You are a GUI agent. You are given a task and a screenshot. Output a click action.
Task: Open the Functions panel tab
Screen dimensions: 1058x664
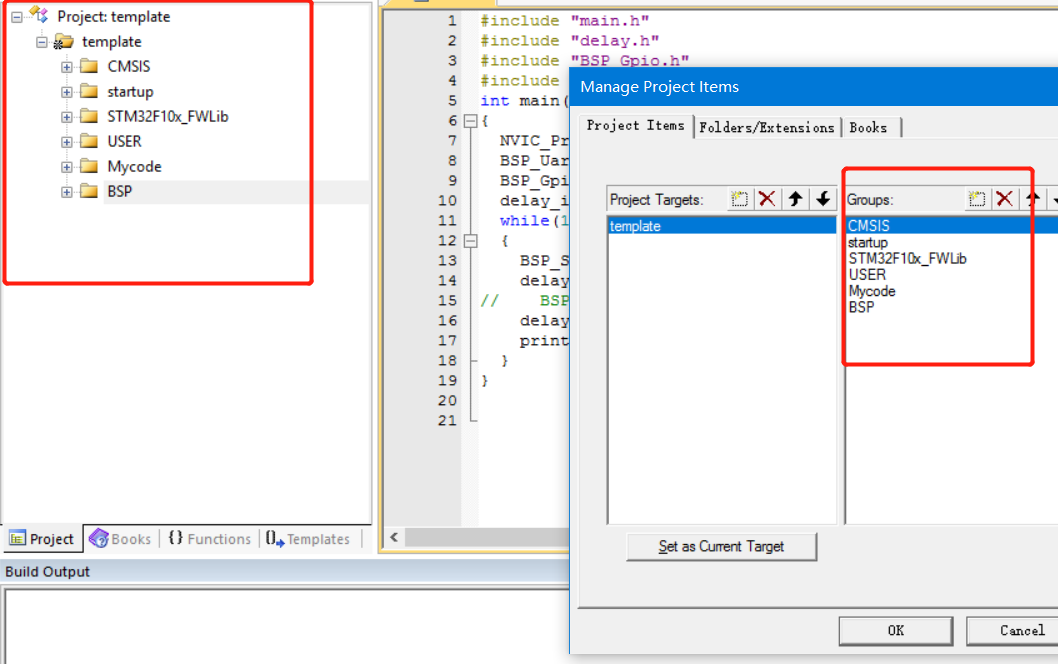pos(210,538)
